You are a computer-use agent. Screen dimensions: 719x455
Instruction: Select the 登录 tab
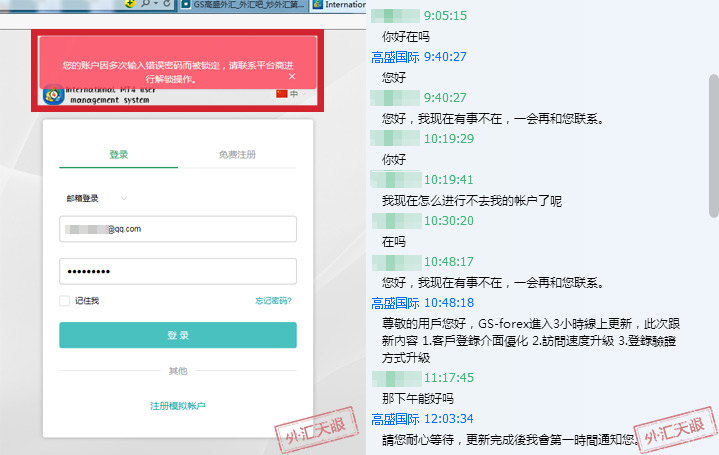point(118,155)
